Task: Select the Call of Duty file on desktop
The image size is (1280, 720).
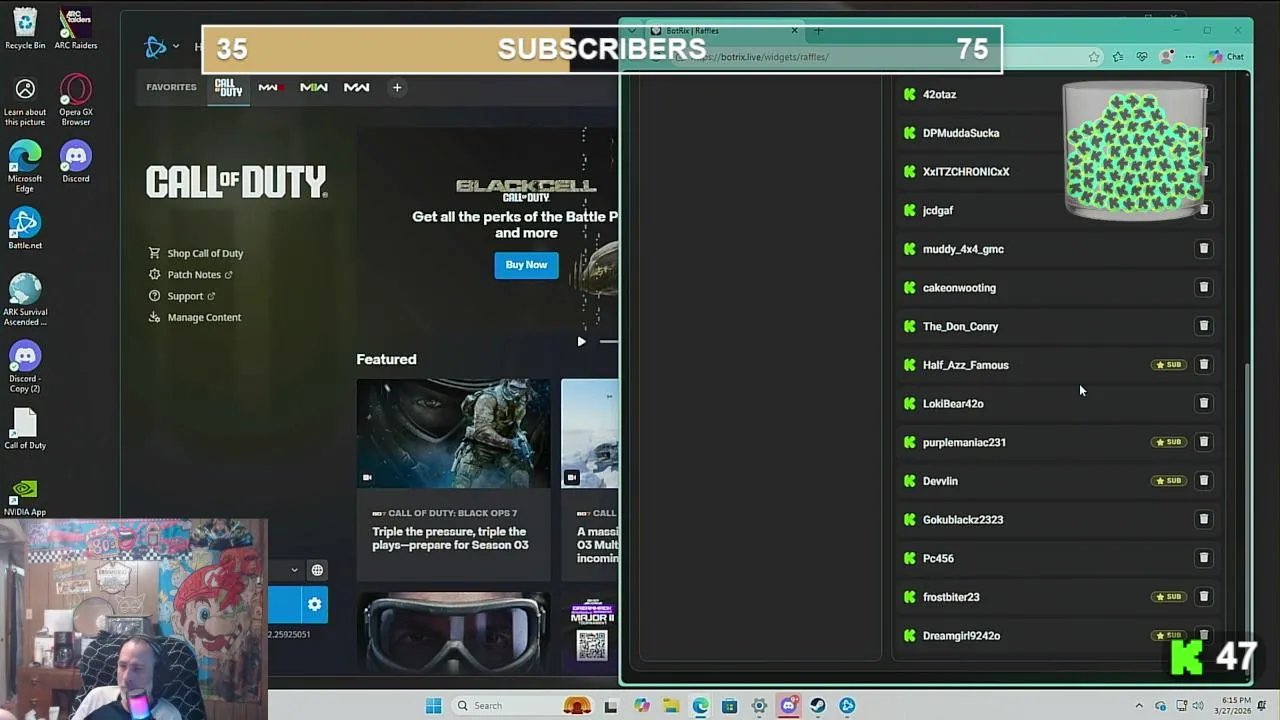Action: click(25, 430)
